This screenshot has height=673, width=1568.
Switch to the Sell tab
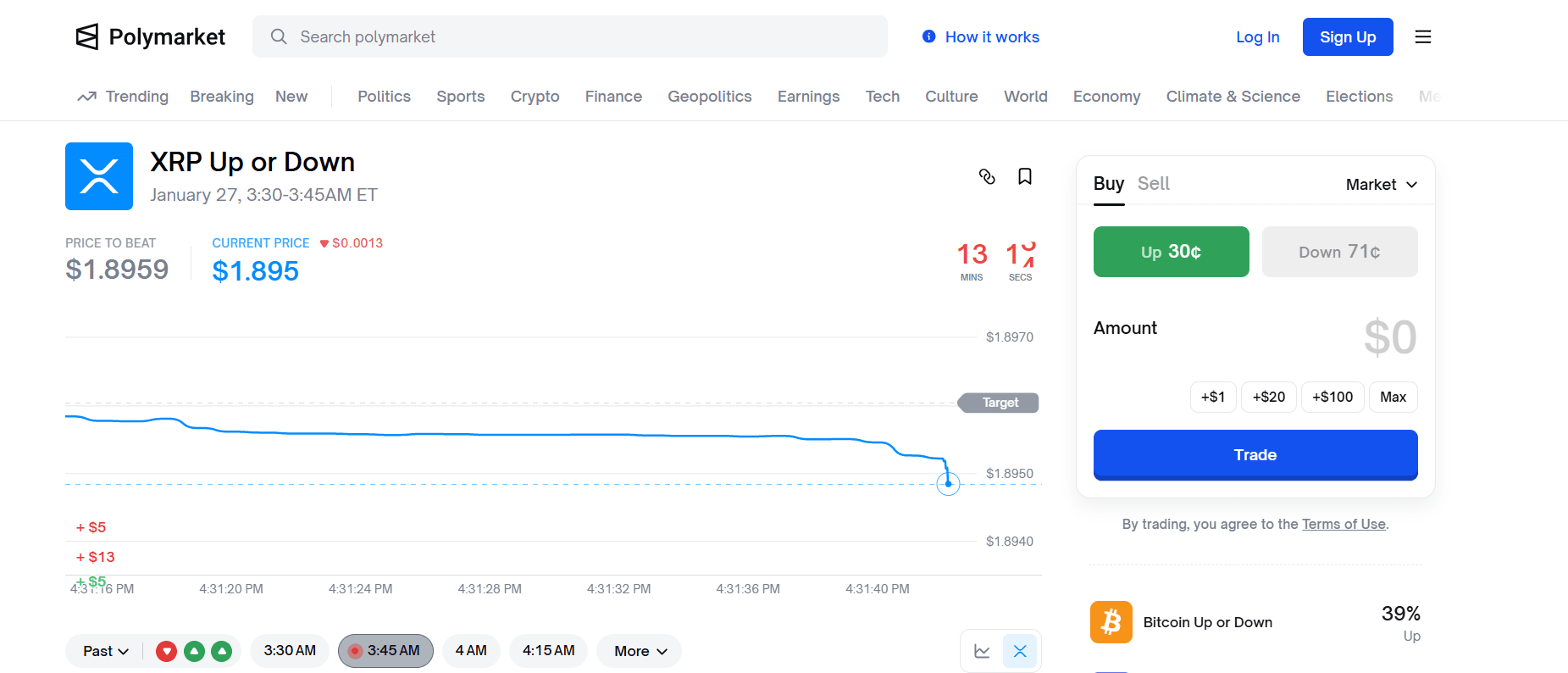click(x=1153, y=184)
